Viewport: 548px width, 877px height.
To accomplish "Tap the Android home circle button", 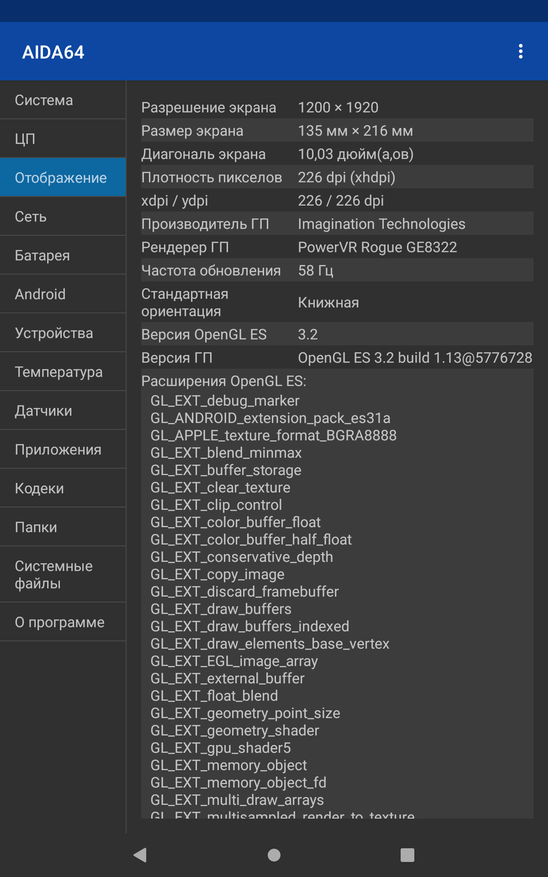I will (274, 855).
